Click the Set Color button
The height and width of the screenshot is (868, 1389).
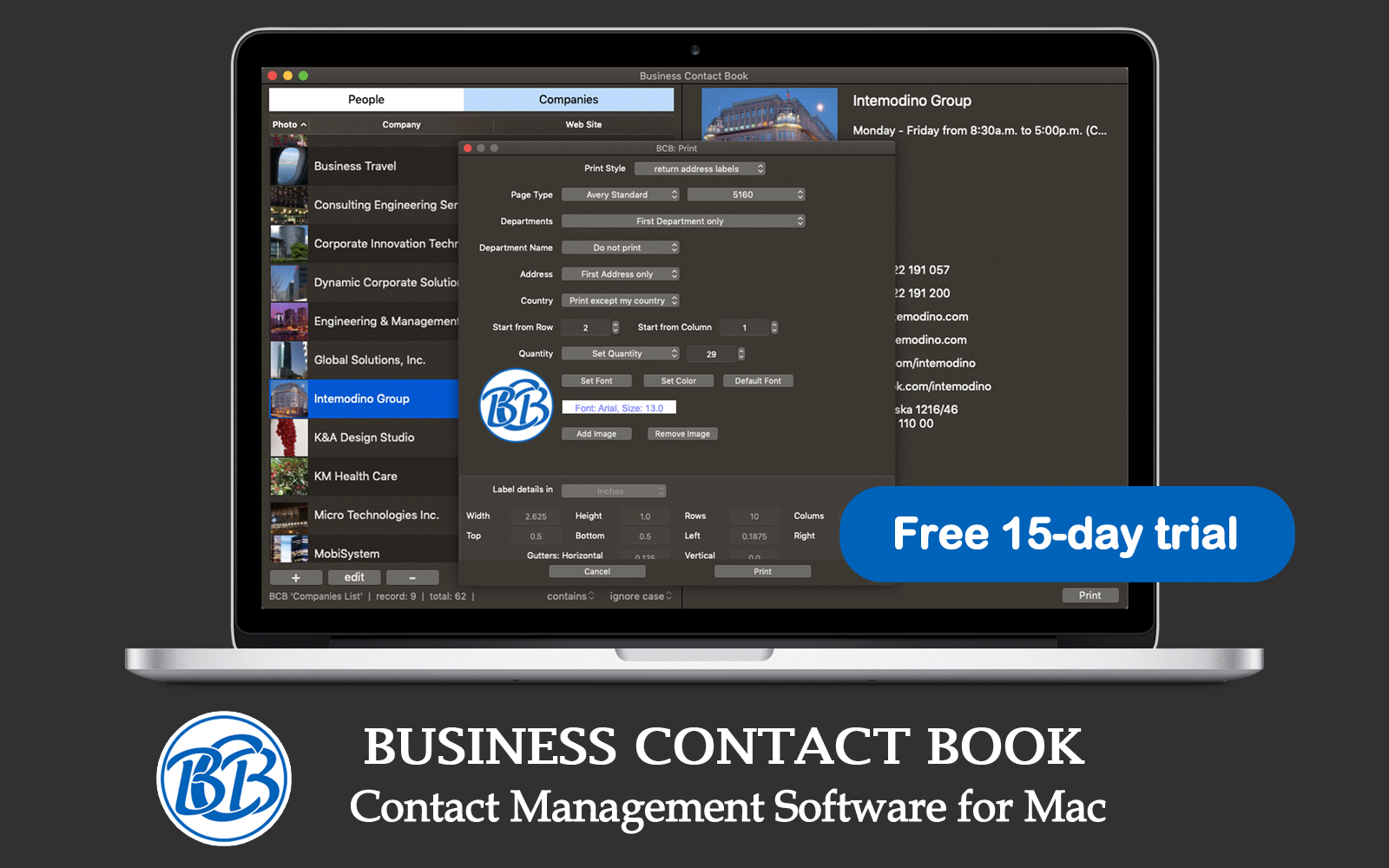coord(679,381)
